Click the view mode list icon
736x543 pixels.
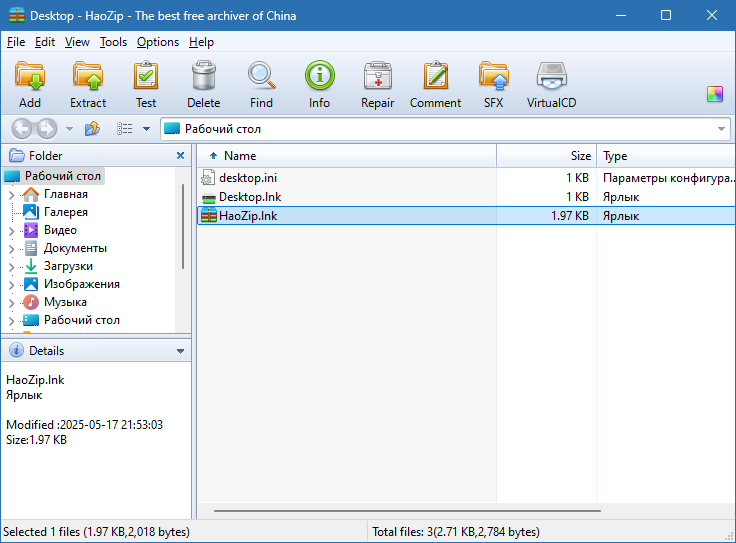coord(124,129)
